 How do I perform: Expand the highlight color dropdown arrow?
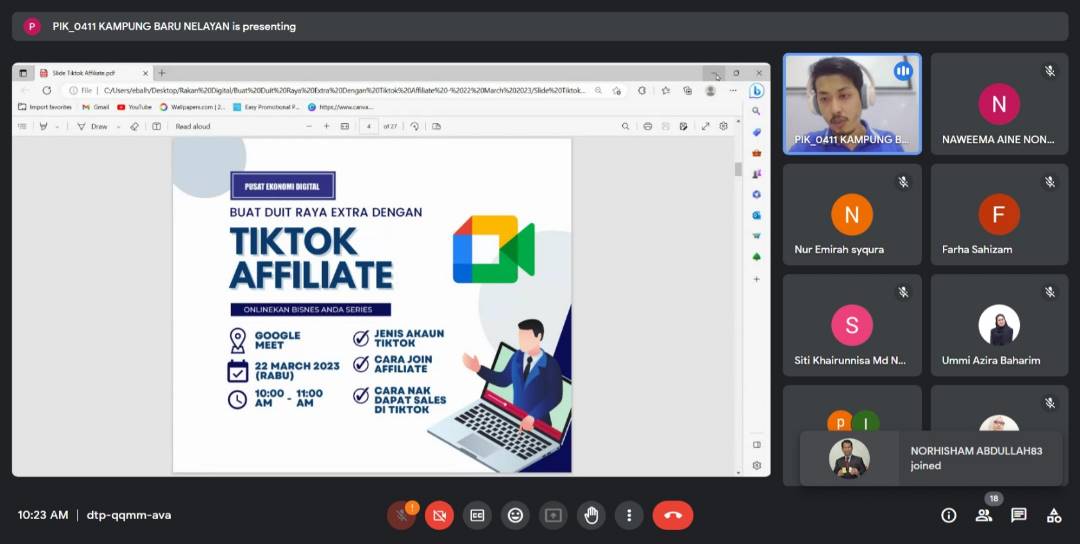[56, 127]
